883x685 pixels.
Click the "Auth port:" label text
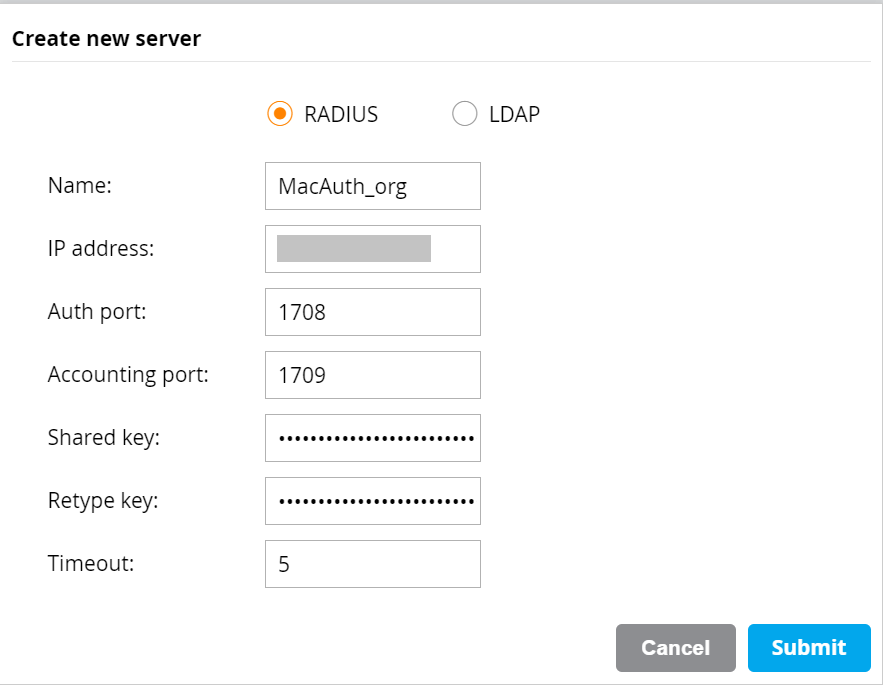click(x=97, y=312)
